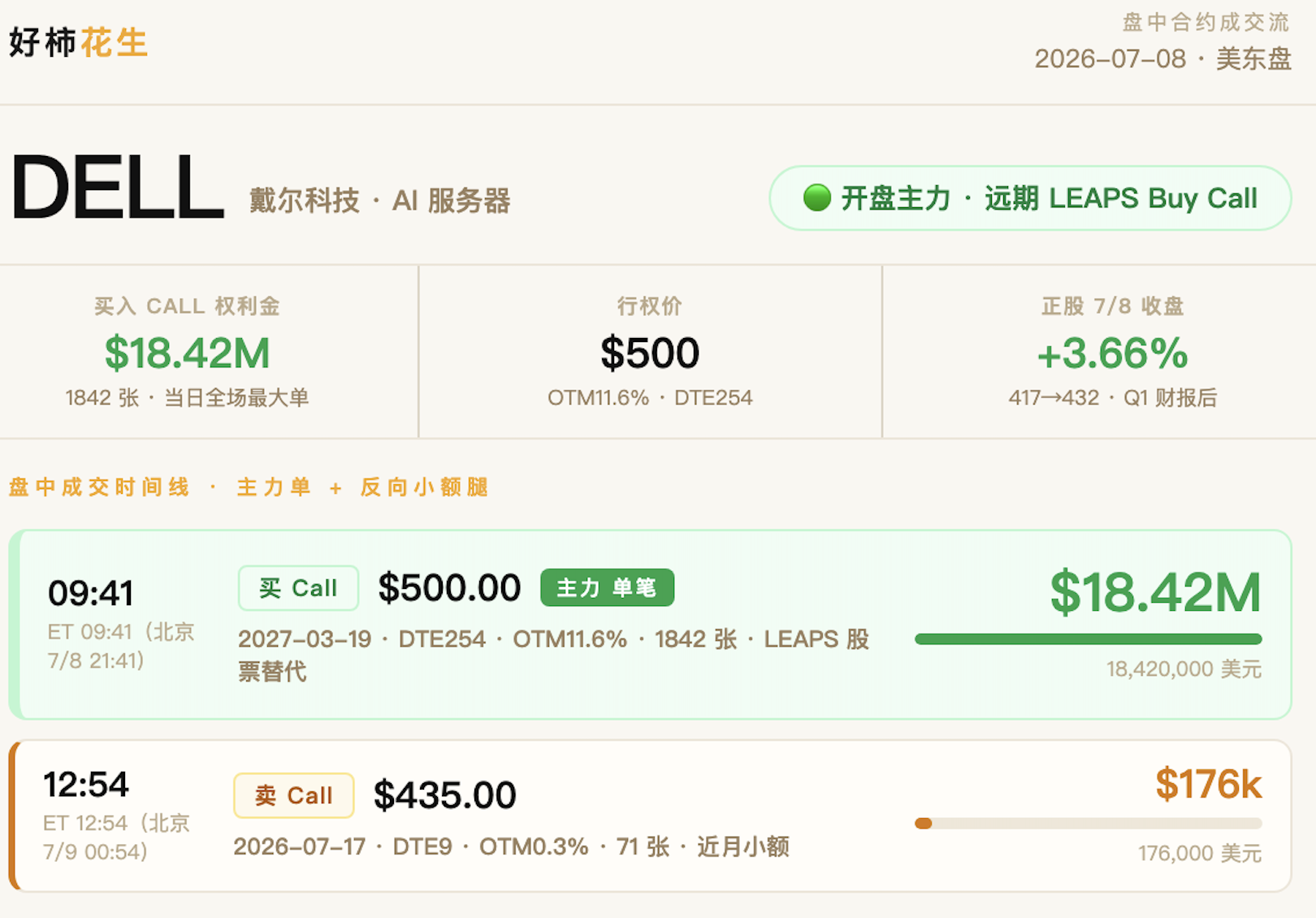Viewport: 1316px width, 918px height.
Task: Click the 行权价 label
Action: click(x=650, y=306)
